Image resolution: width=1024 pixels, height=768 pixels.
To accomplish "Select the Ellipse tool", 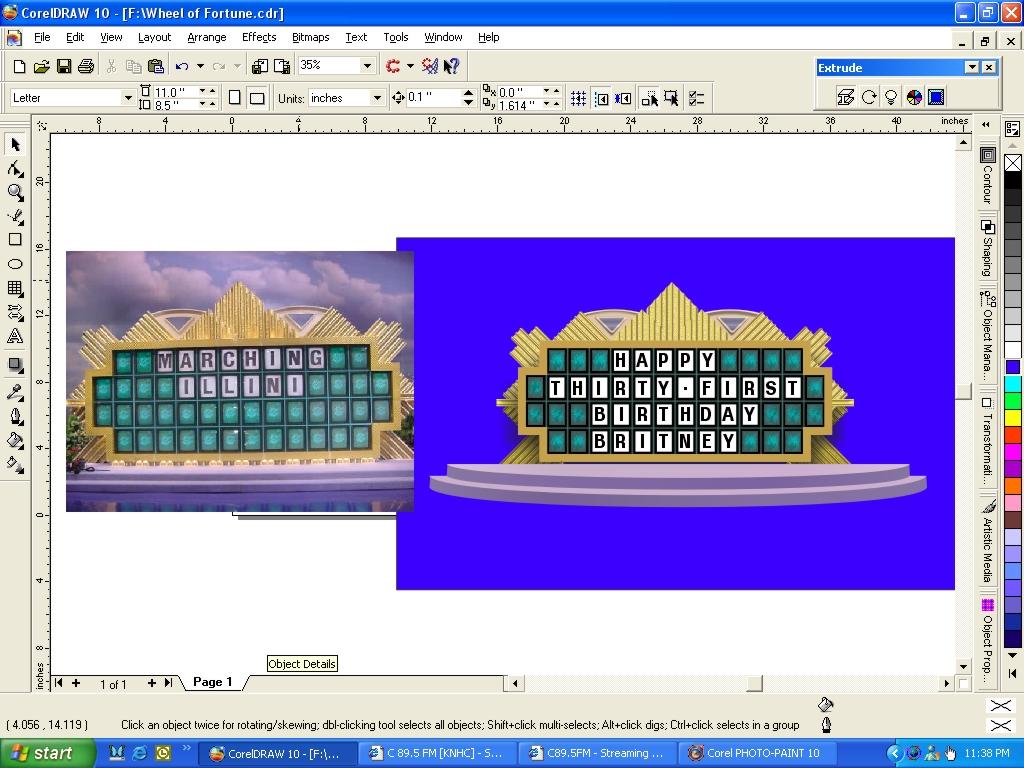I will coord(15,264).
